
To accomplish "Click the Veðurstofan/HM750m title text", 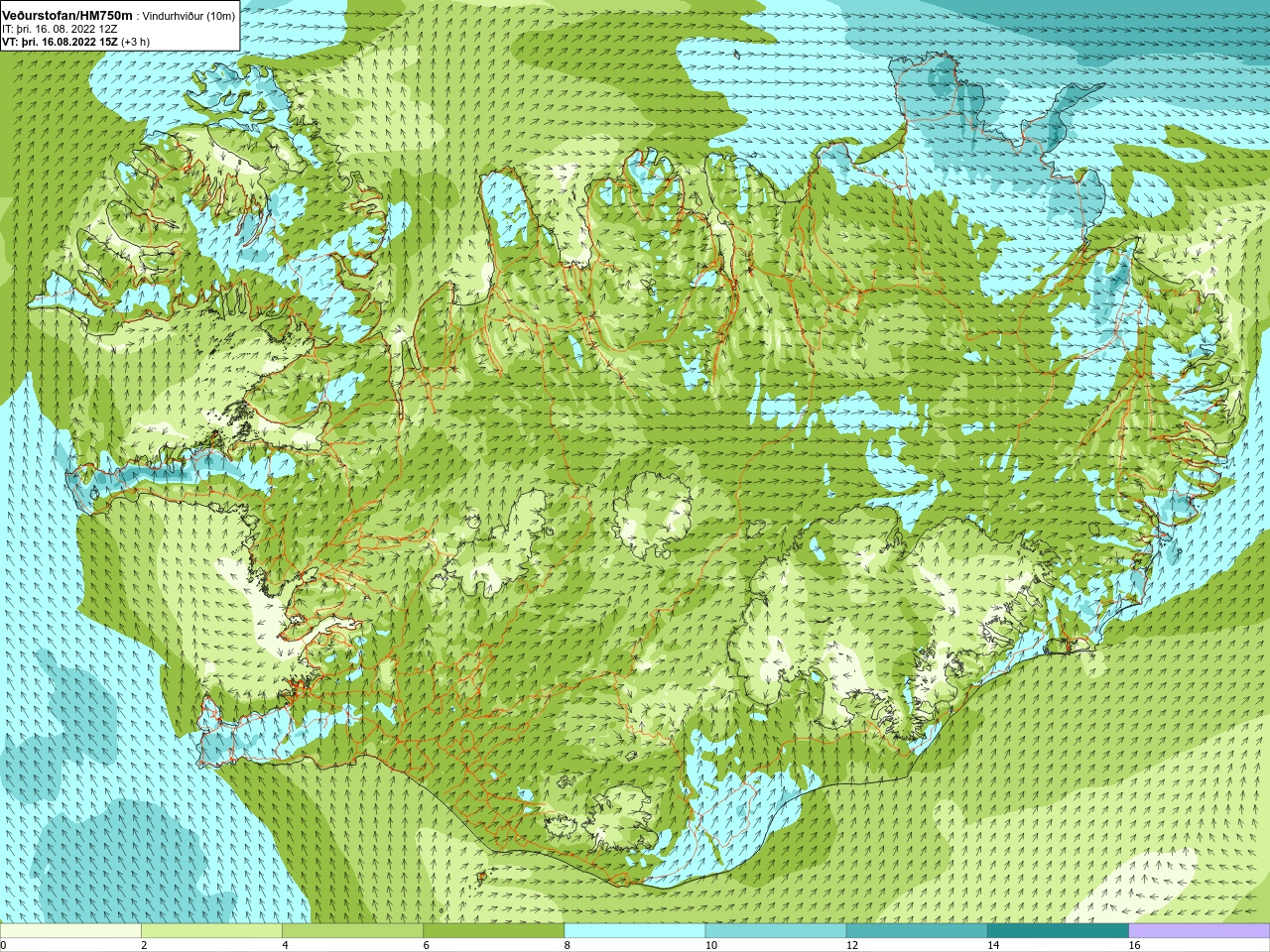I will tap(66, 15).
